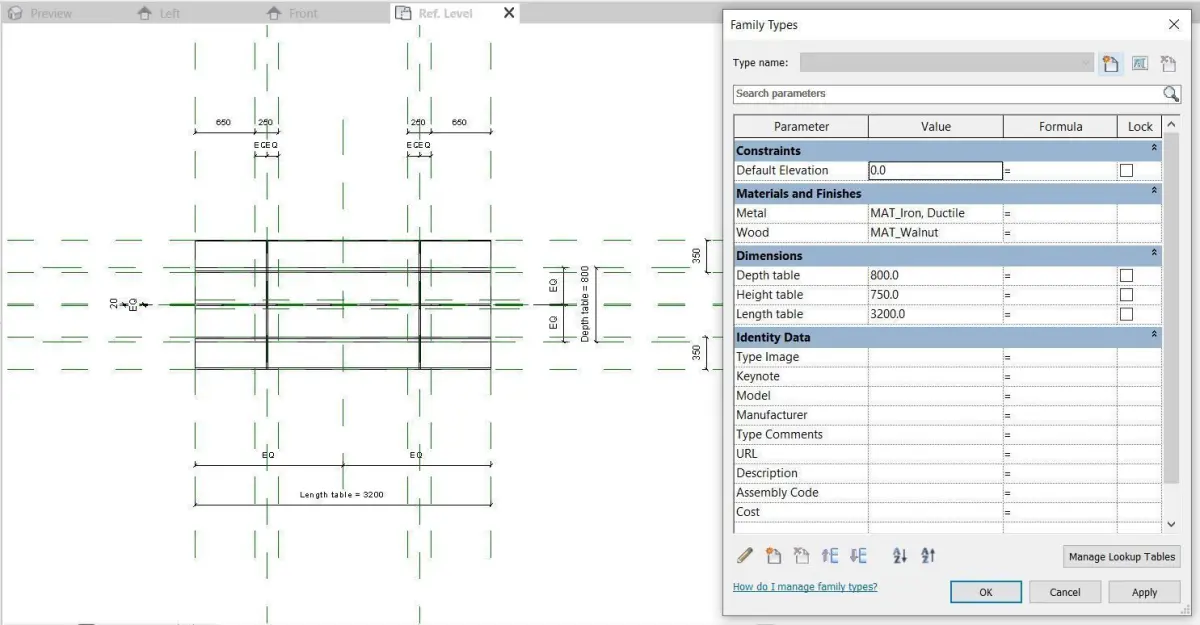This screenshot has height=625, width=1200.
Task: Click the Left view tab house icon
Action: click(x=144, y=13)
